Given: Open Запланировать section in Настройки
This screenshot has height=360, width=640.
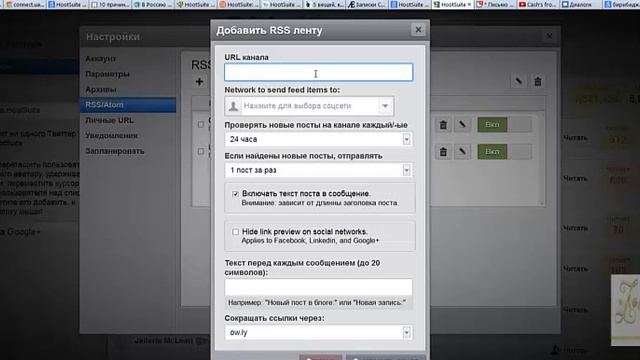Looking at the screenshot, I should pyautogui.click(x=115, y=151).
